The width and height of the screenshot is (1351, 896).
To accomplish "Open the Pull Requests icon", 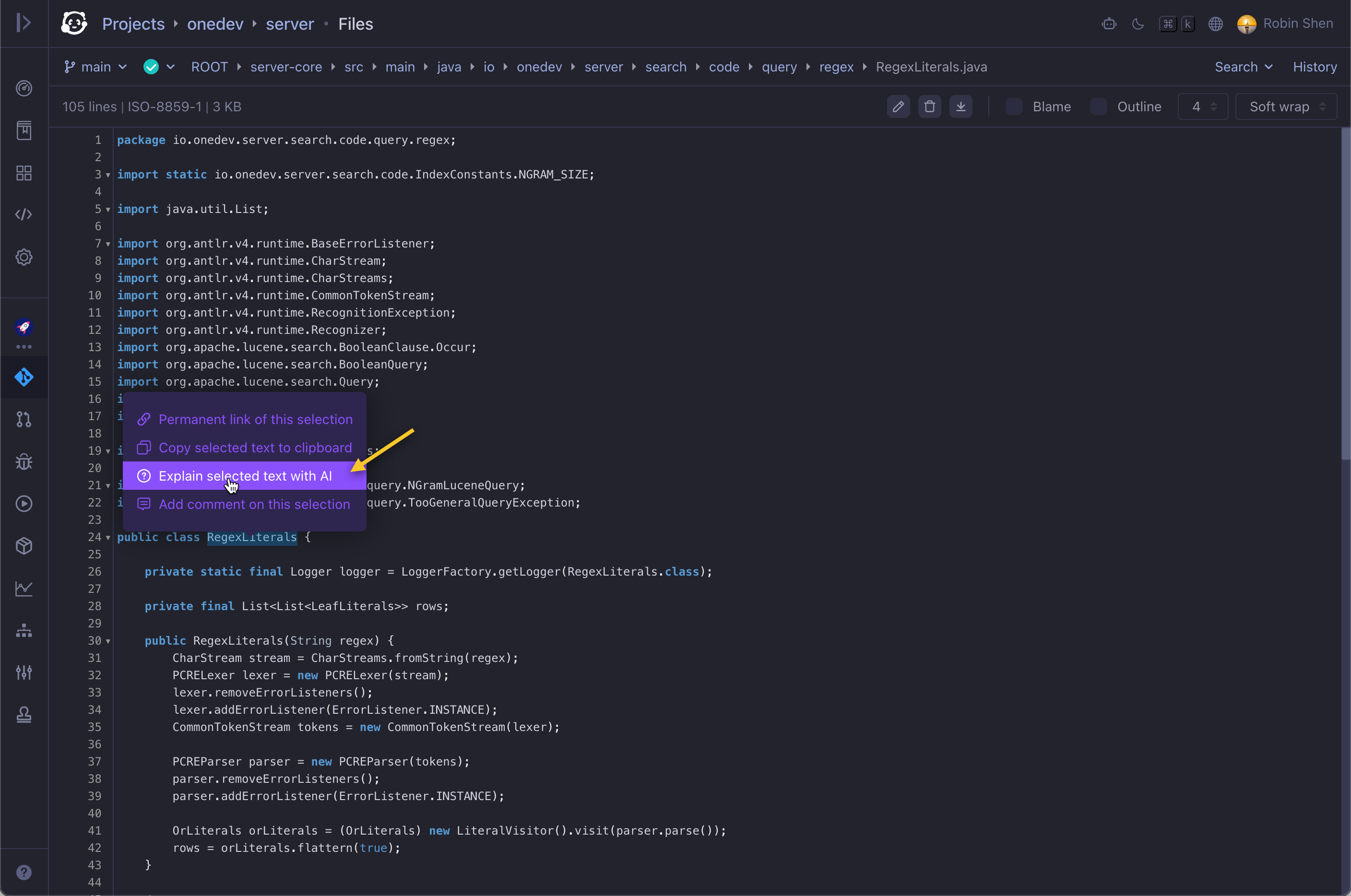I will click(24, 419).
